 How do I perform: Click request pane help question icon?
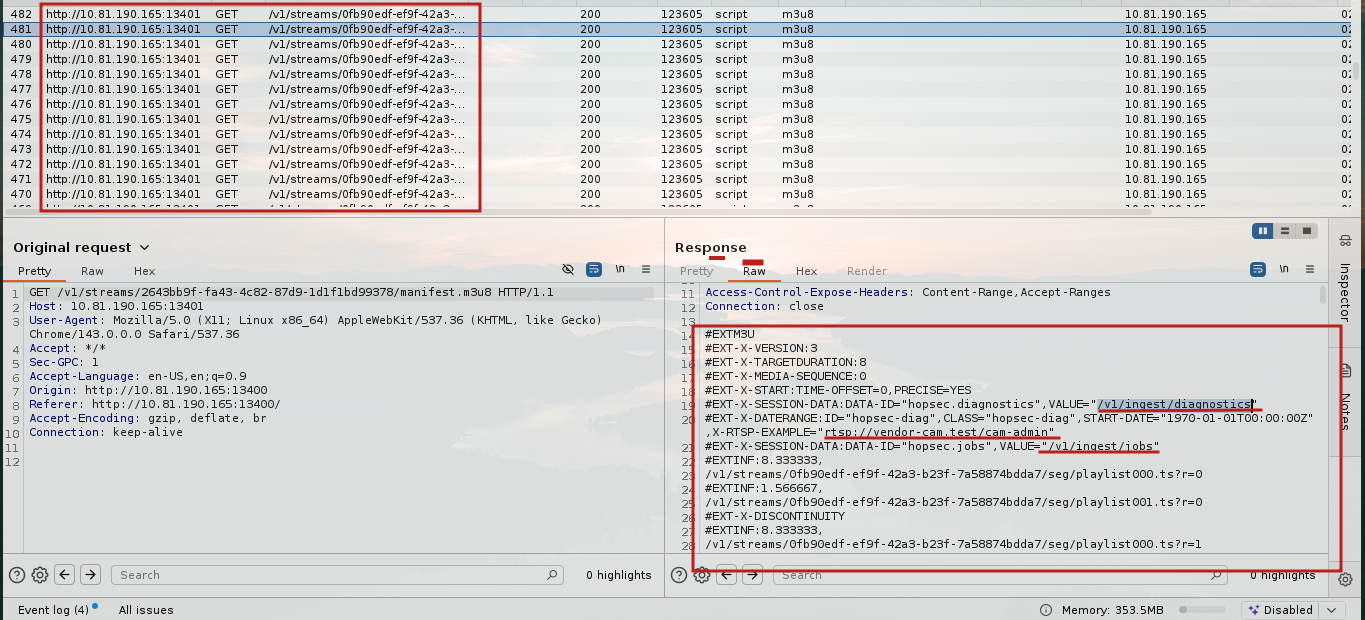click(x=17, y=575)
